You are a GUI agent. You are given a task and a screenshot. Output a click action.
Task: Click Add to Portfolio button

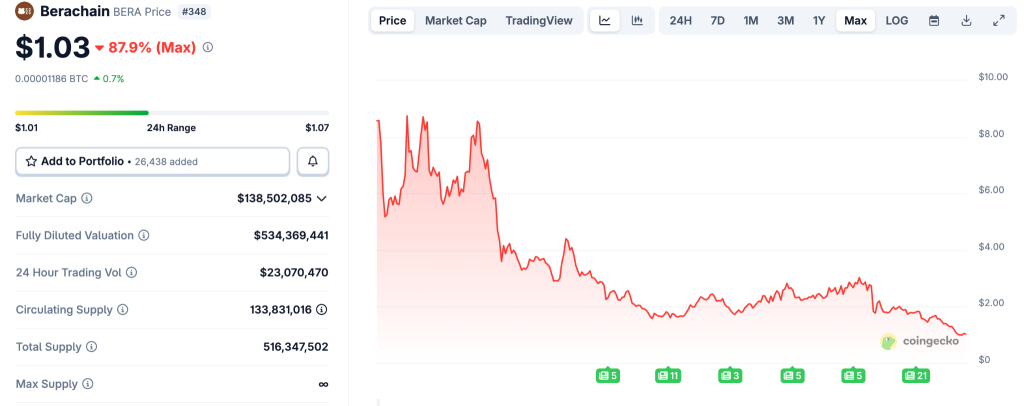point(152,161)
